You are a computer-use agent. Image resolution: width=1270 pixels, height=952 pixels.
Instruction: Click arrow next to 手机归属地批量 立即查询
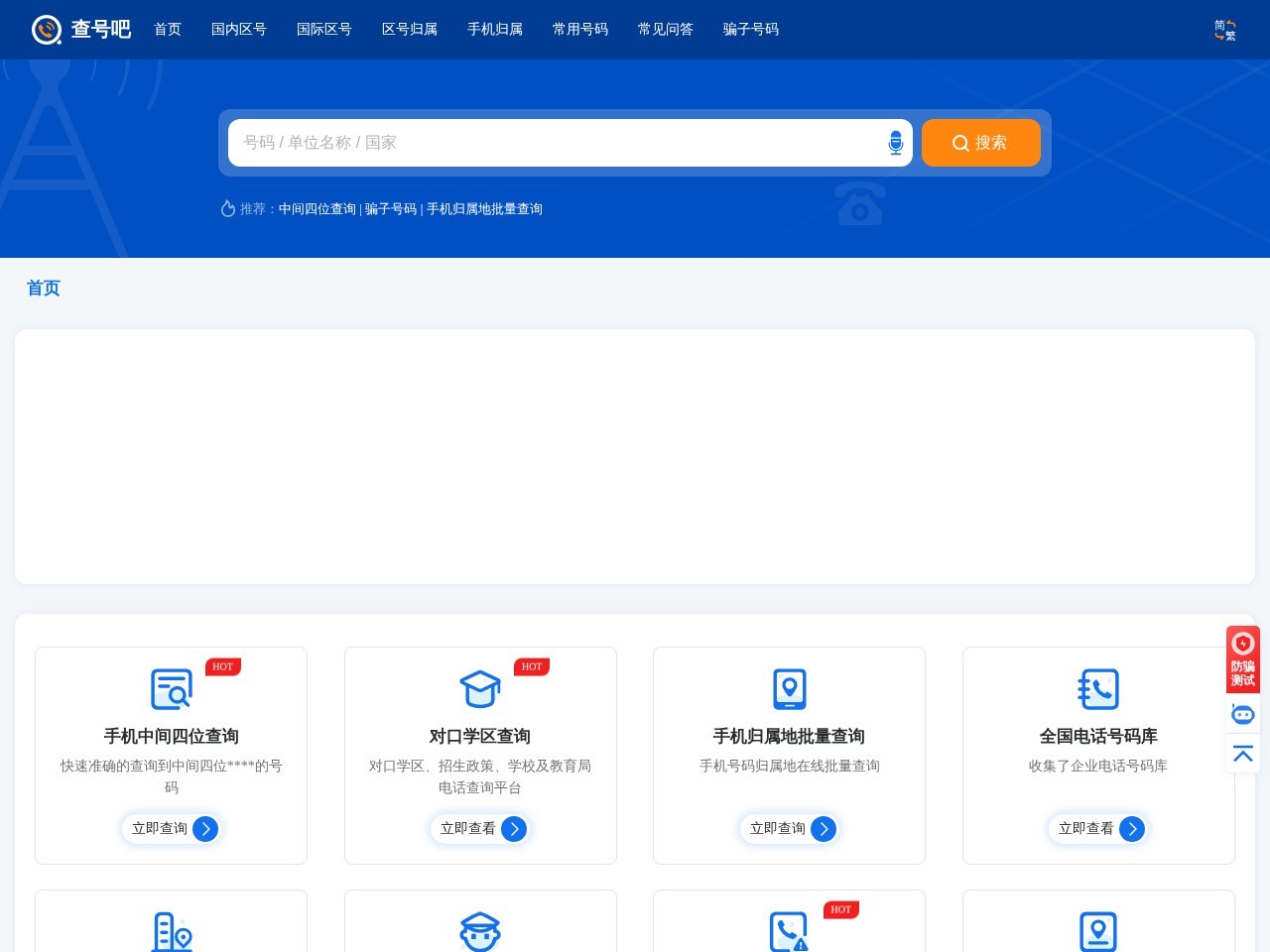pos(824,829)
